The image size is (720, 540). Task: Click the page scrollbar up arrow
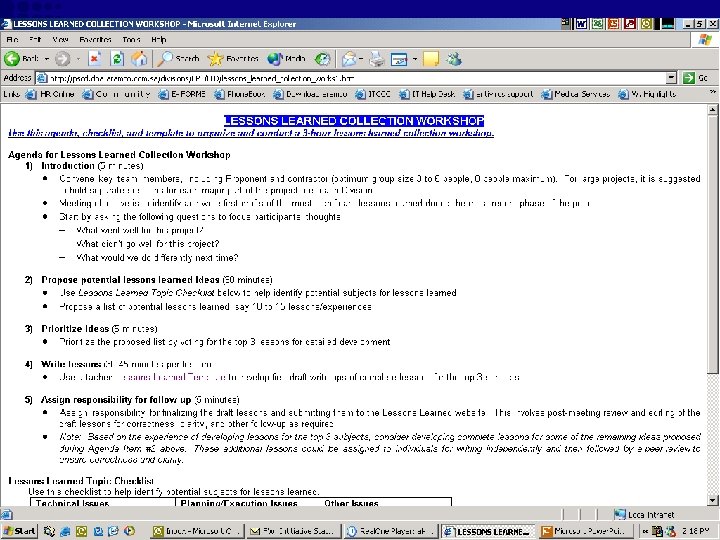click(x=712, y=109)
